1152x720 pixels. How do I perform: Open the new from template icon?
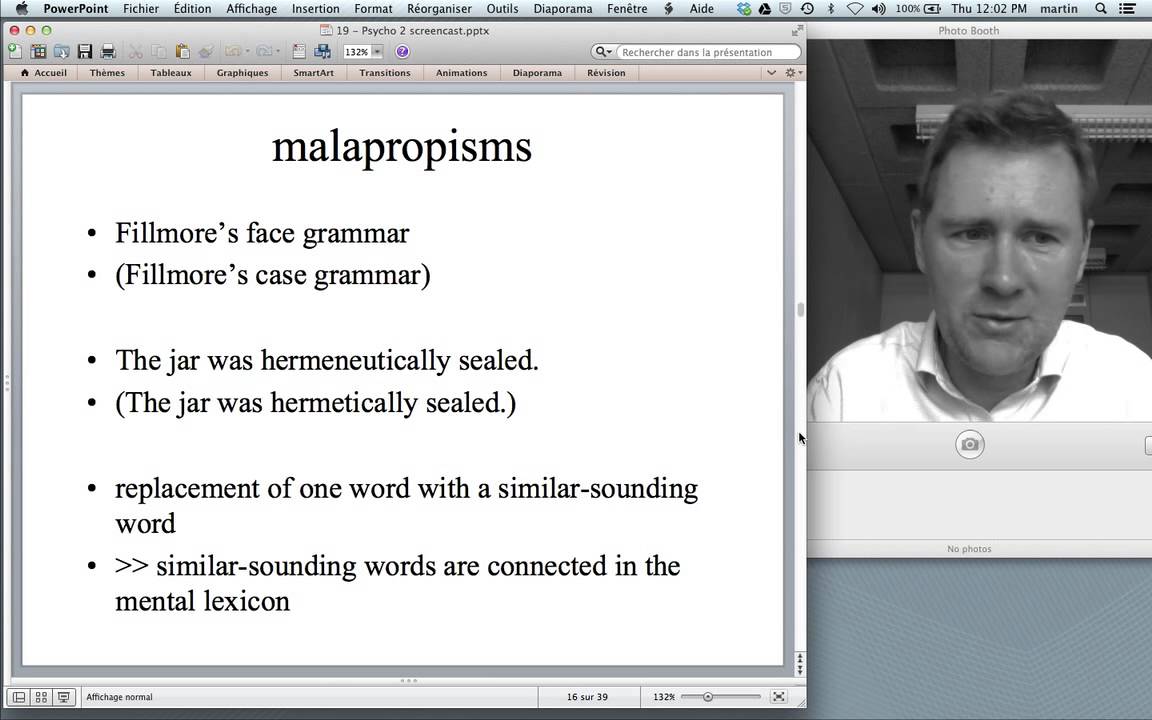[x=38, y=51]
